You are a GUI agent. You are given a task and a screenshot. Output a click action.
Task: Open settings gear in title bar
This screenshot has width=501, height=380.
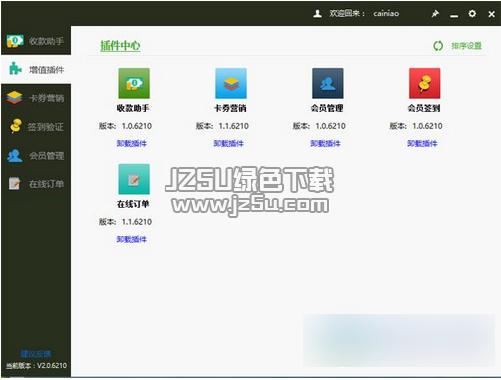tap(472, 14)
